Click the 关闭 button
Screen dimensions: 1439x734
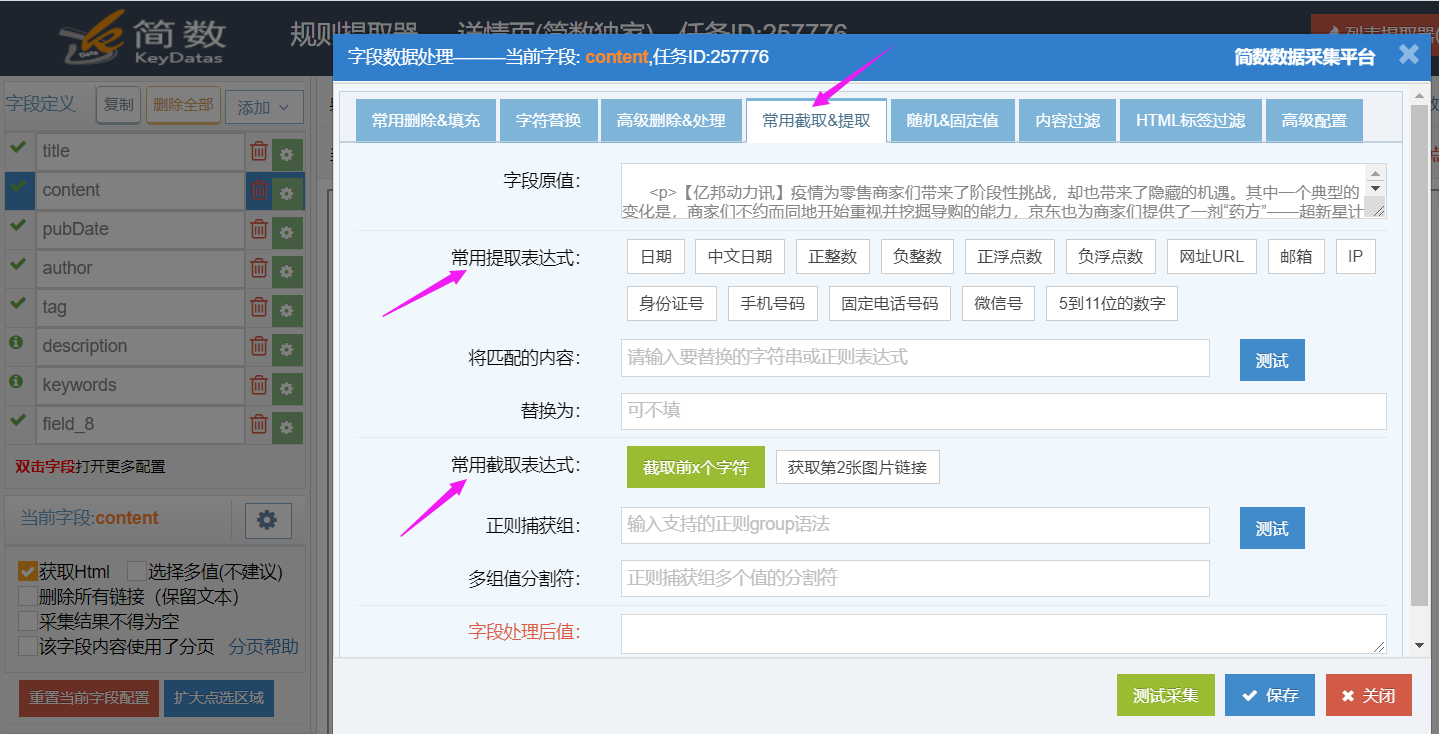point(1368,695)
